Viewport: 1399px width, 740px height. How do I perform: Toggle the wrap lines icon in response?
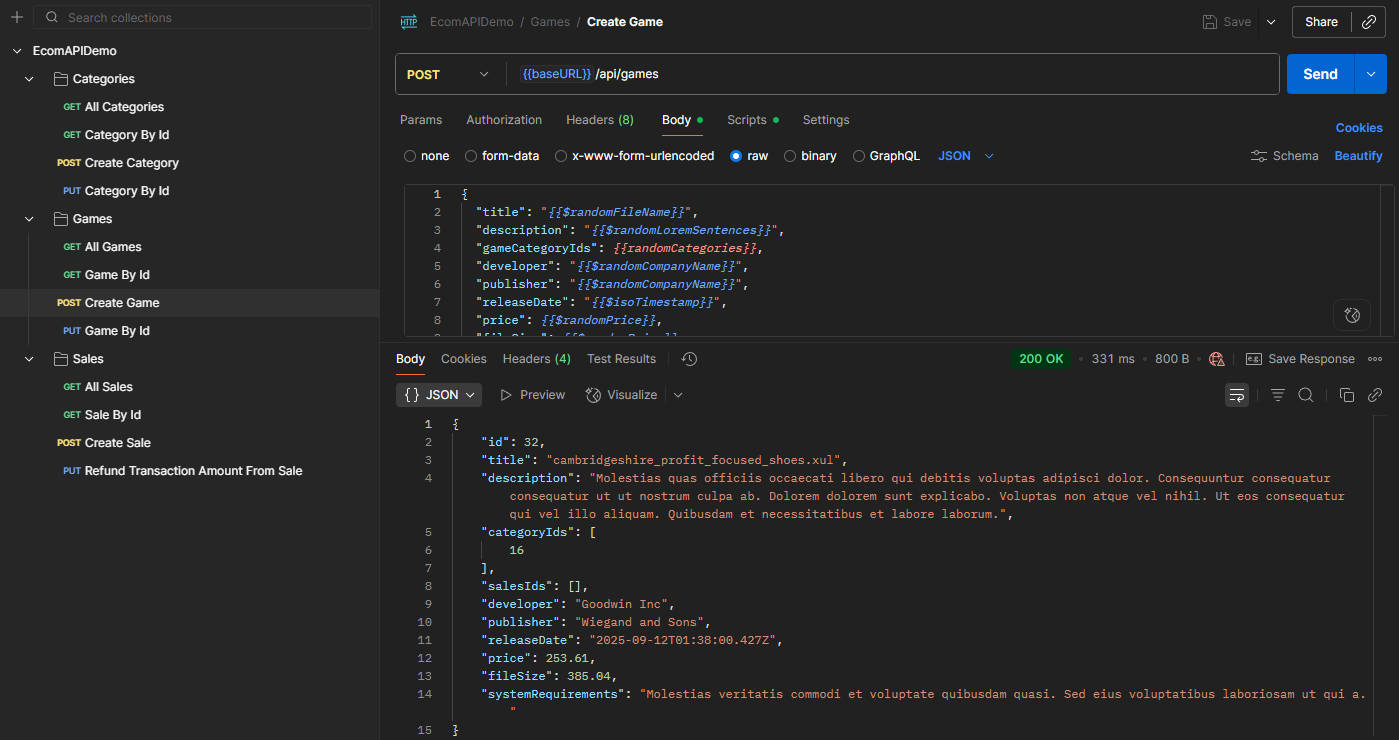pyautogui.click(x=1237, y=395)
